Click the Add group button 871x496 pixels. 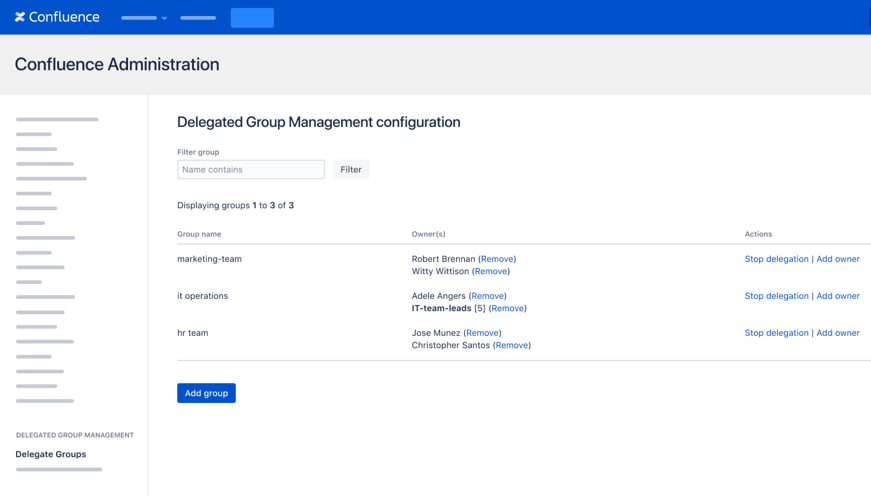206,393
